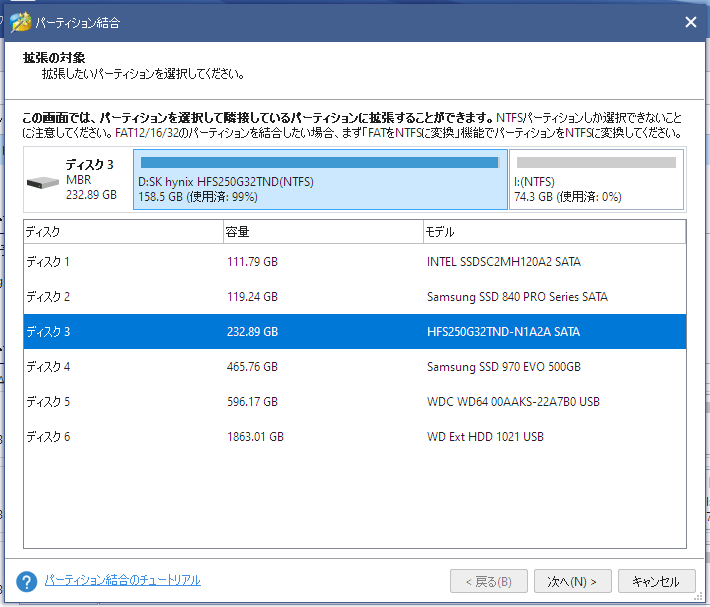710x607 pixels.
Task: Click the wizard app icon in title bar
Action: pos(20,22)
